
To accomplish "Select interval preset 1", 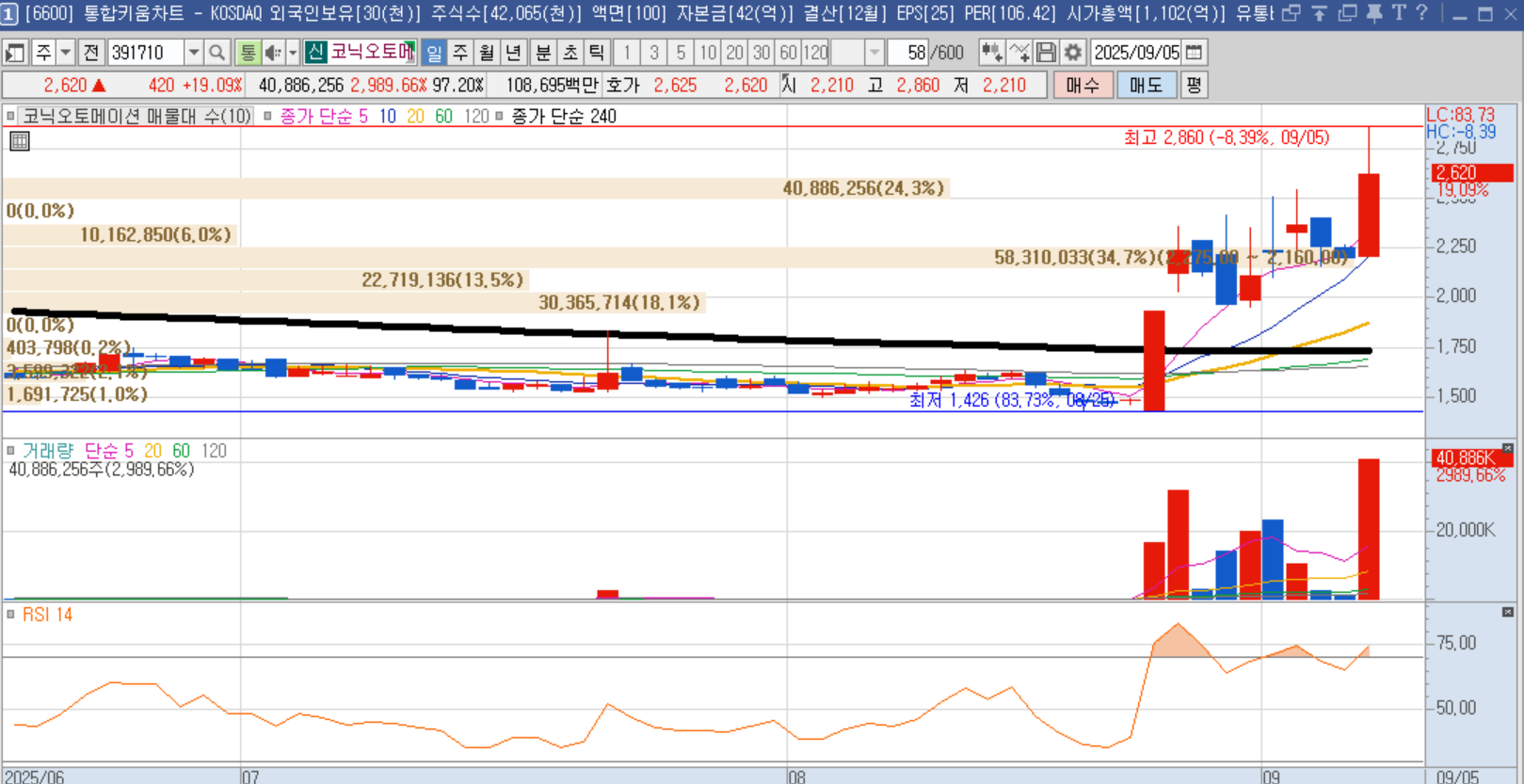I will point(628,53).
